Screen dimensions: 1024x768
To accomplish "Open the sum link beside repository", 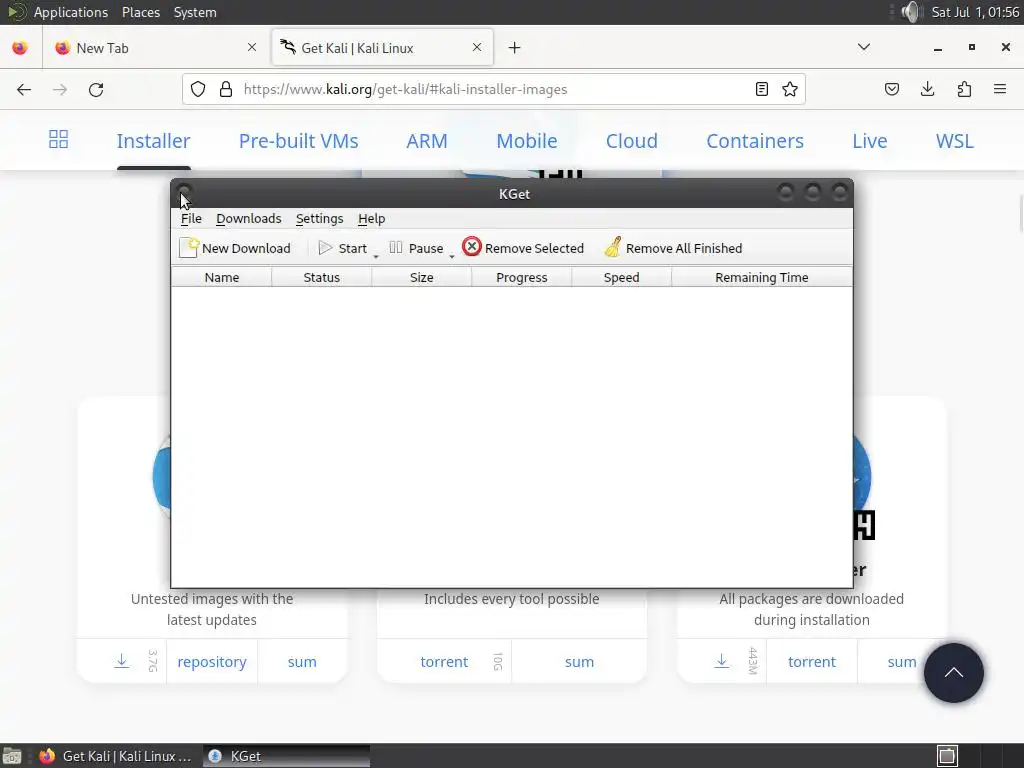I will coord(302,662).
